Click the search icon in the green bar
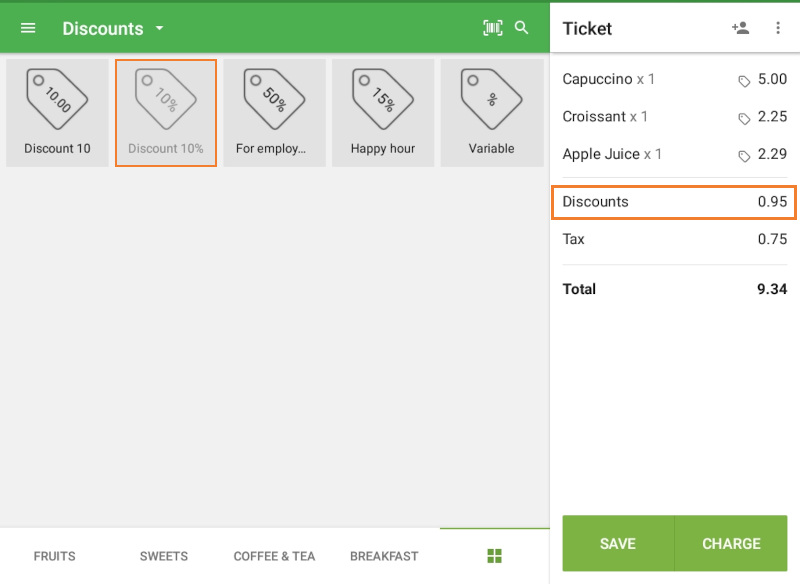This screenshot has width=800, height=584. point(521,28)
